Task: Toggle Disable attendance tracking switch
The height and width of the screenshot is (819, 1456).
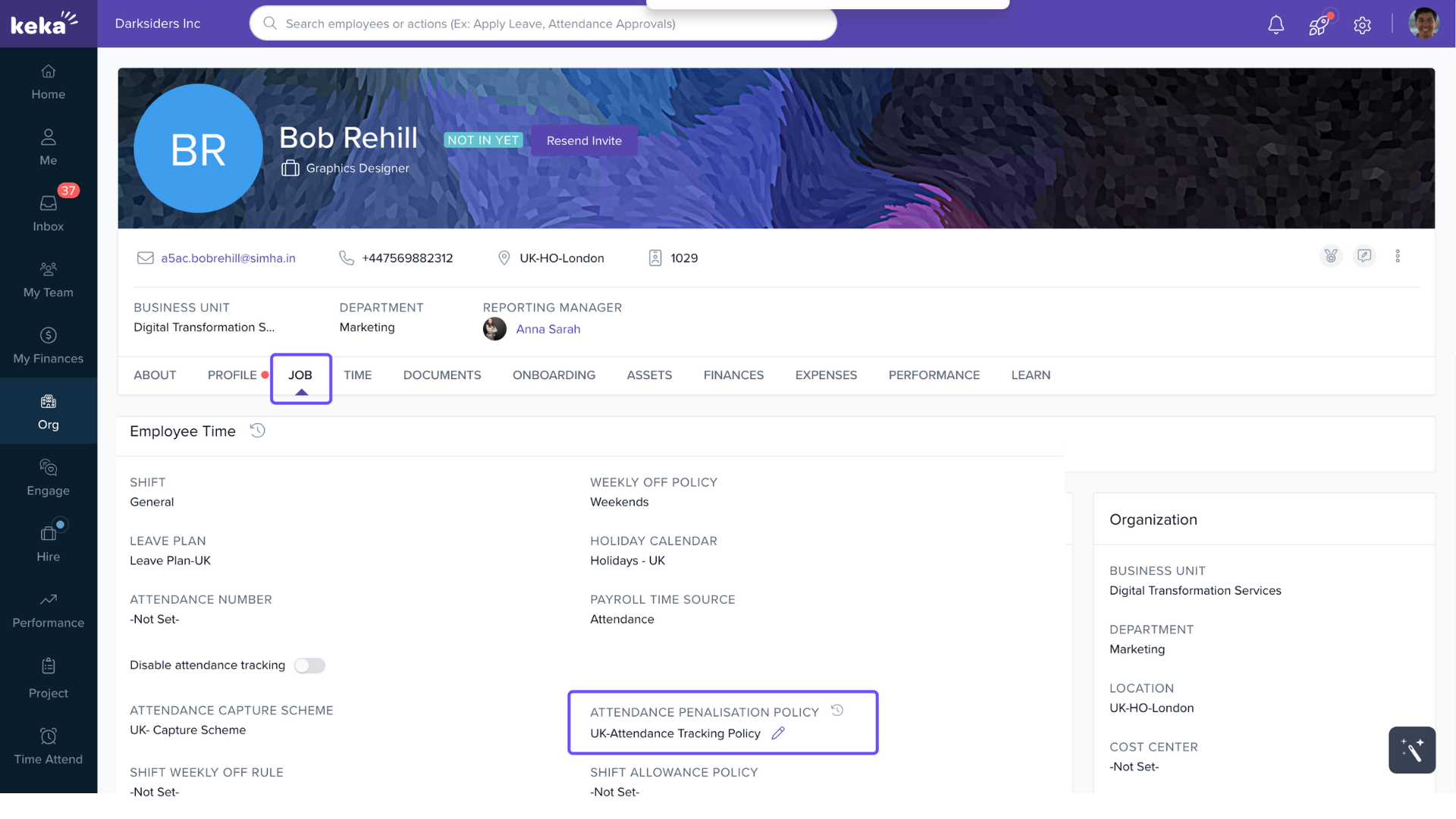Action: click(x=309, y=666)
